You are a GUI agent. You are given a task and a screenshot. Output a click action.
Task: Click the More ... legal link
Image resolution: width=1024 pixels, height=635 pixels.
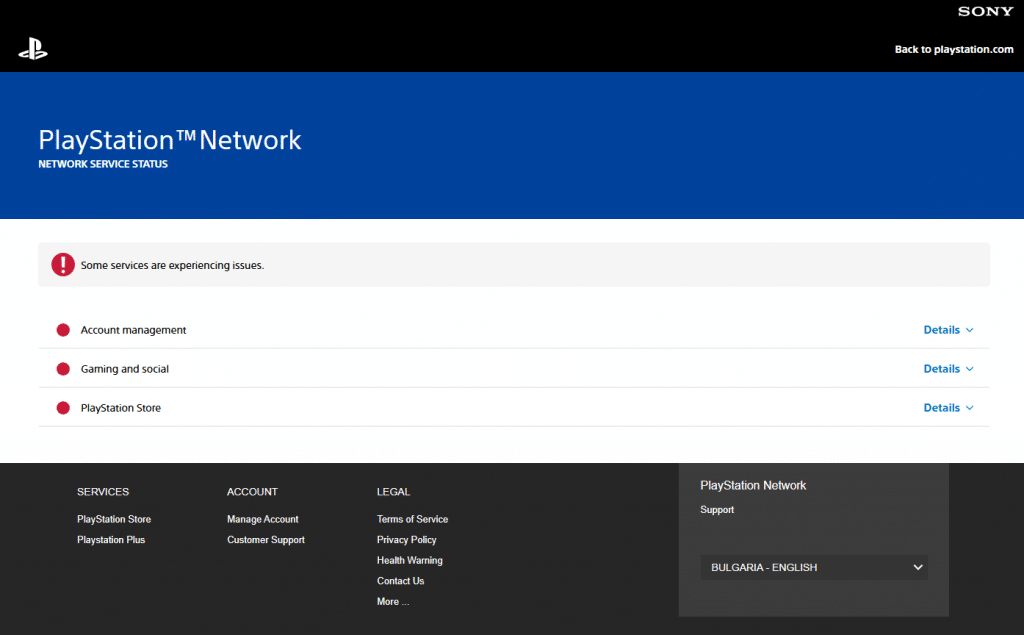pos(392,602)
